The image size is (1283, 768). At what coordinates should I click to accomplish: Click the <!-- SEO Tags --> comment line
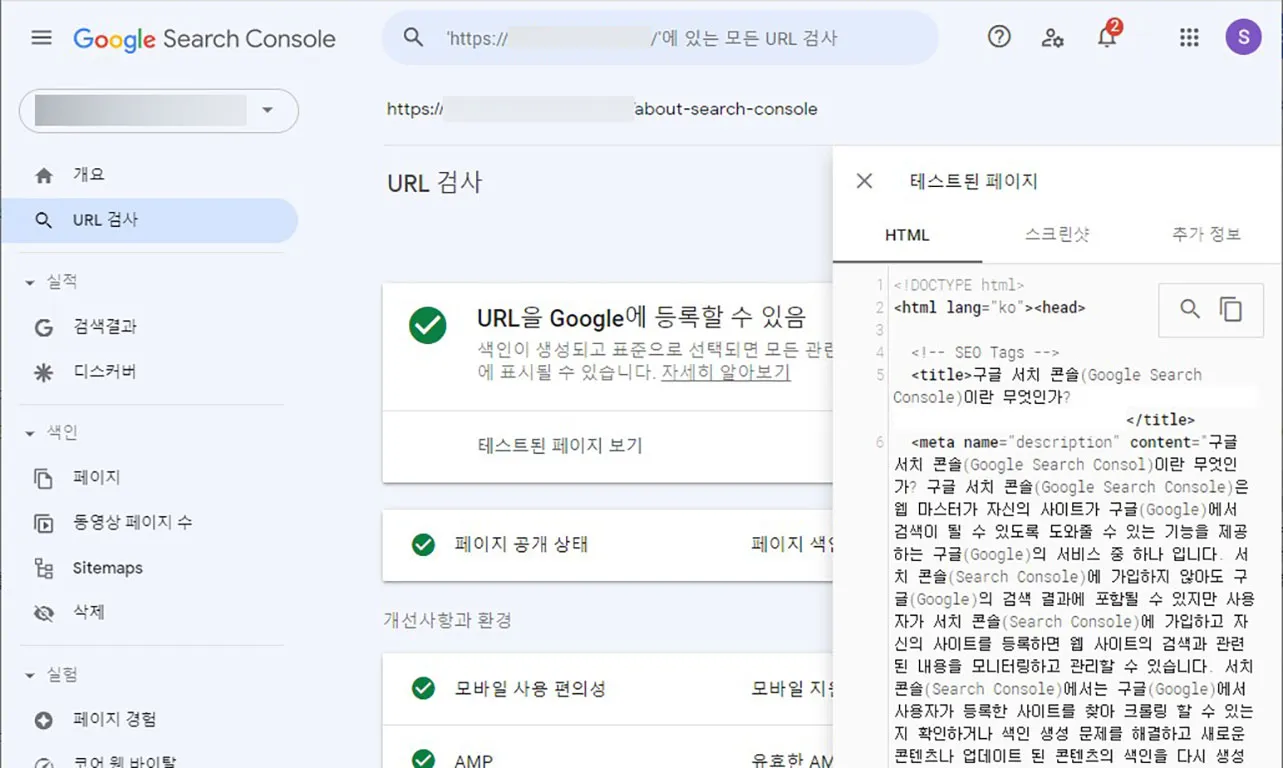984,352
